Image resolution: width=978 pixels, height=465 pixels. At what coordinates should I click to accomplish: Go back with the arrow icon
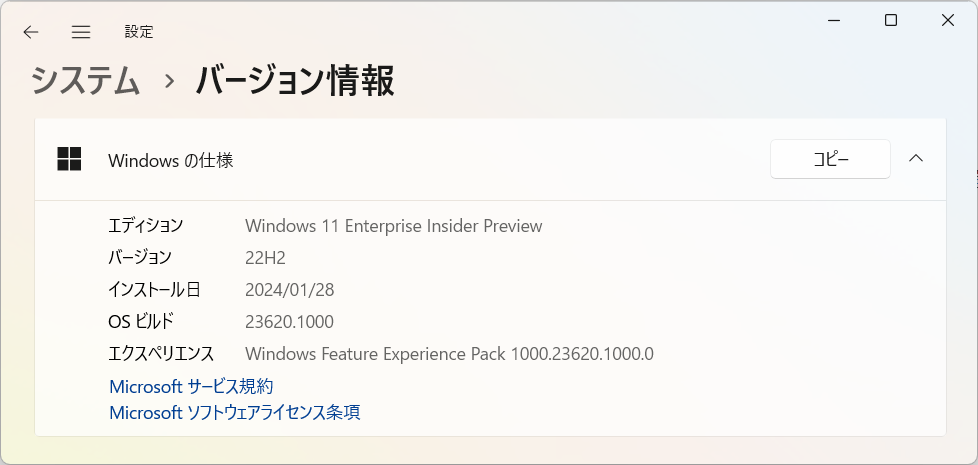point(31,32)
